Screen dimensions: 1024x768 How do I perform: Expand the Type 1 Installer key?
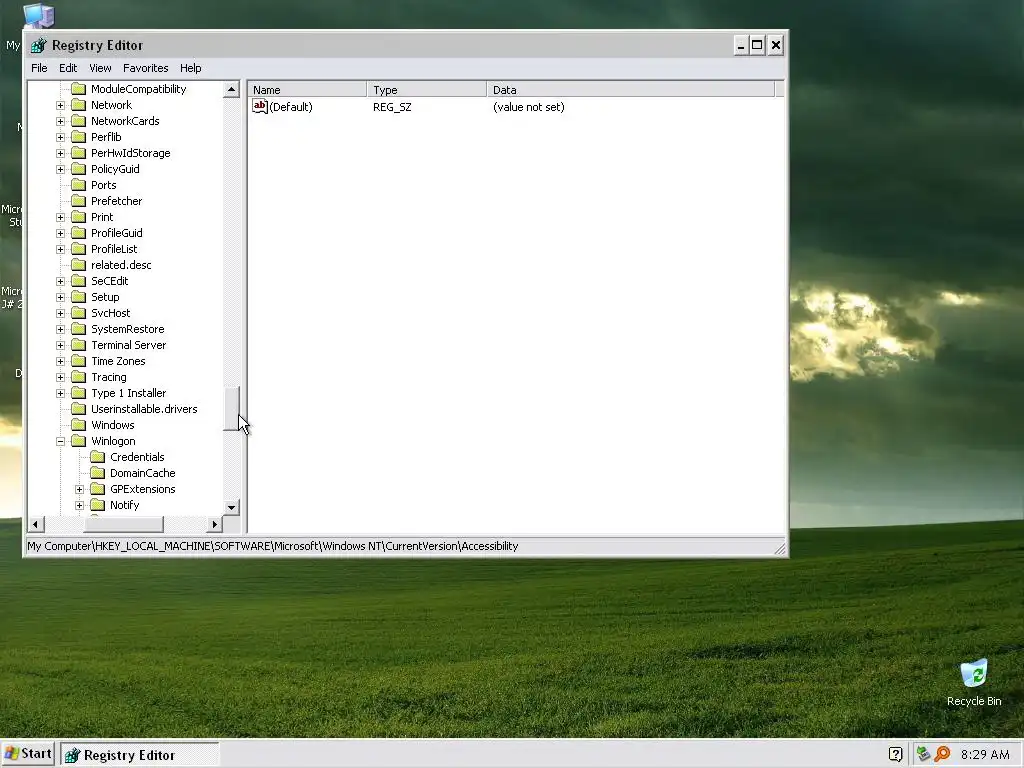[60, 393]
